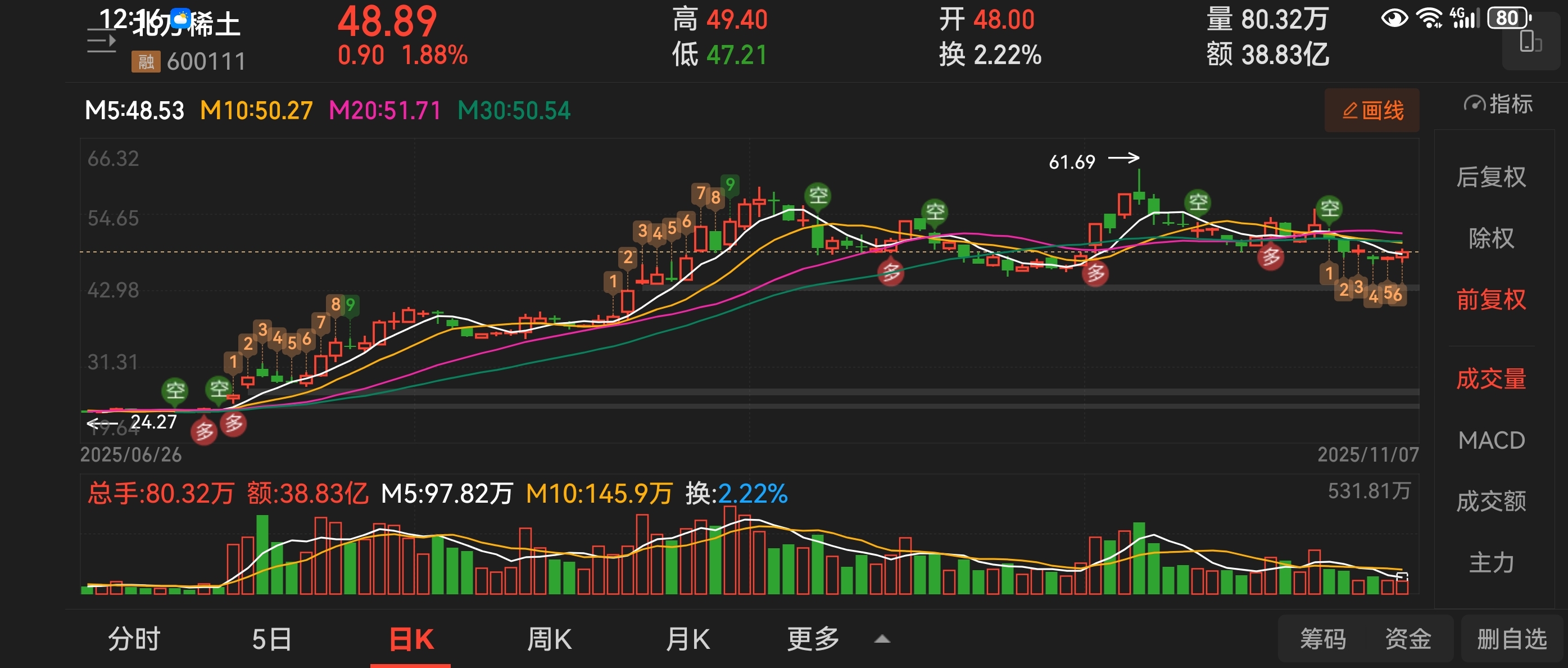Switch to the 周K tab

(x=549, y=639)
